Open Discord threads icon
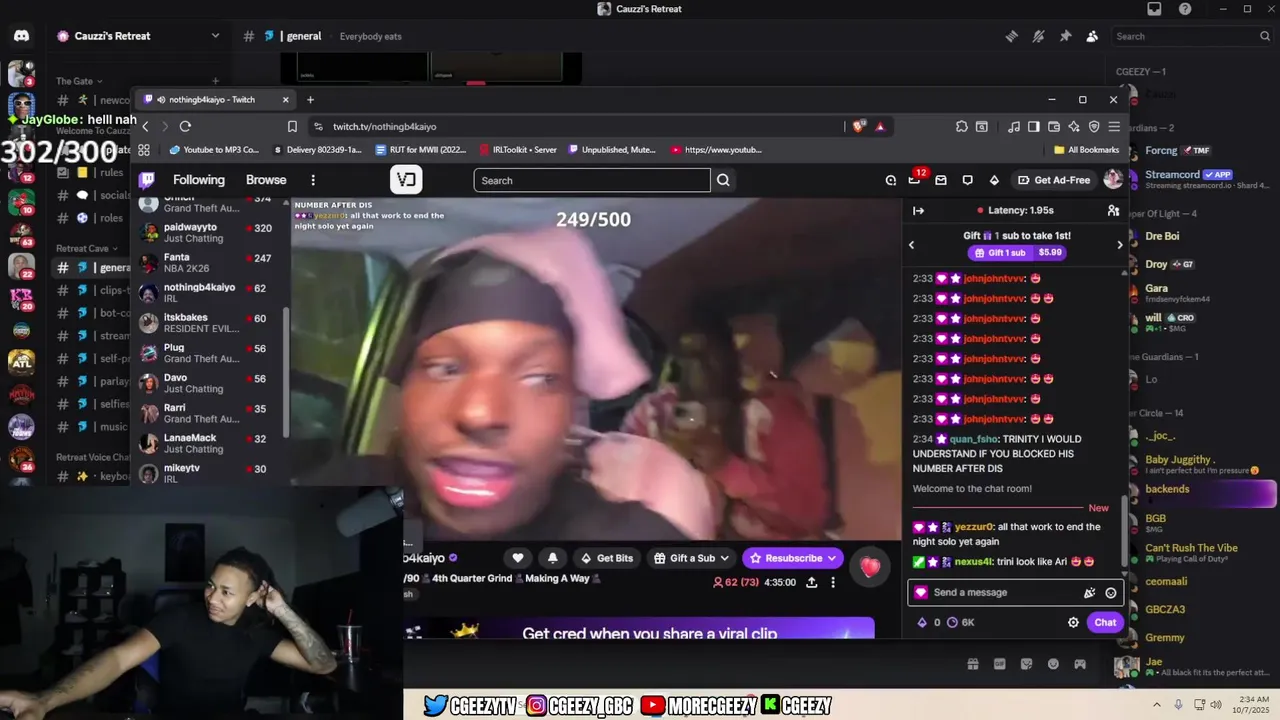This screenshot has width=1280, height=720. point(1011,36)
